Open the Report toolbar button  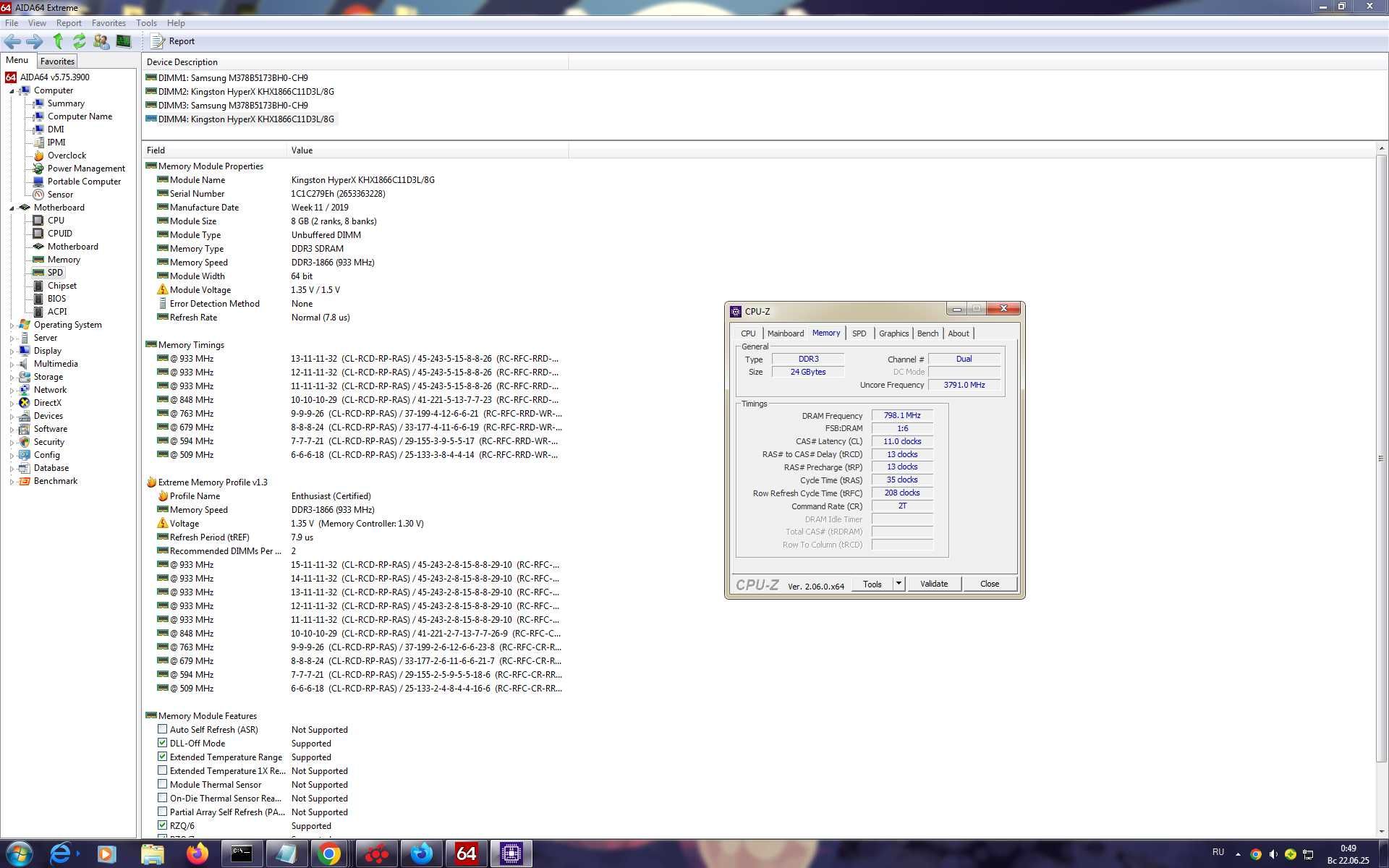(173, 41)
